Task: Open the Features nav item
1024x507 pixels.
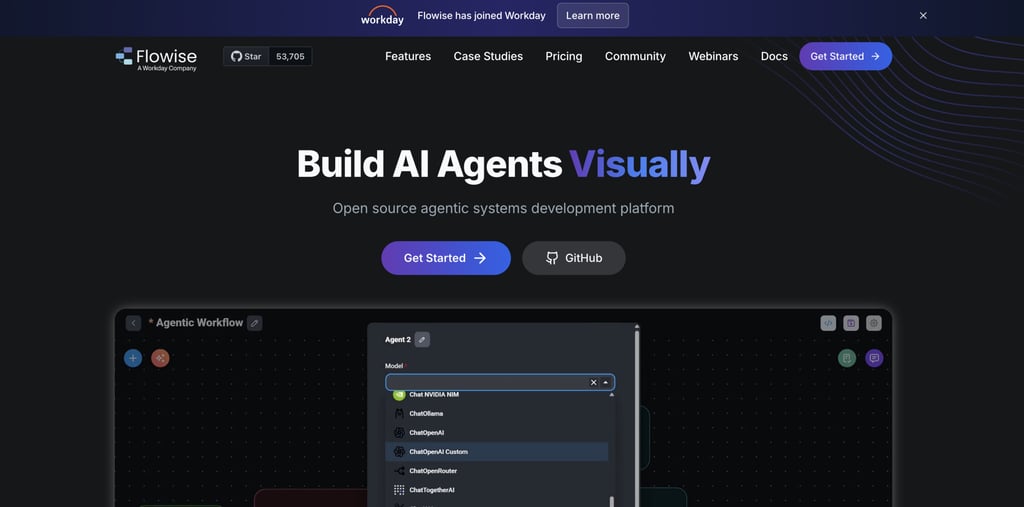Action: (x=408, y=56)
